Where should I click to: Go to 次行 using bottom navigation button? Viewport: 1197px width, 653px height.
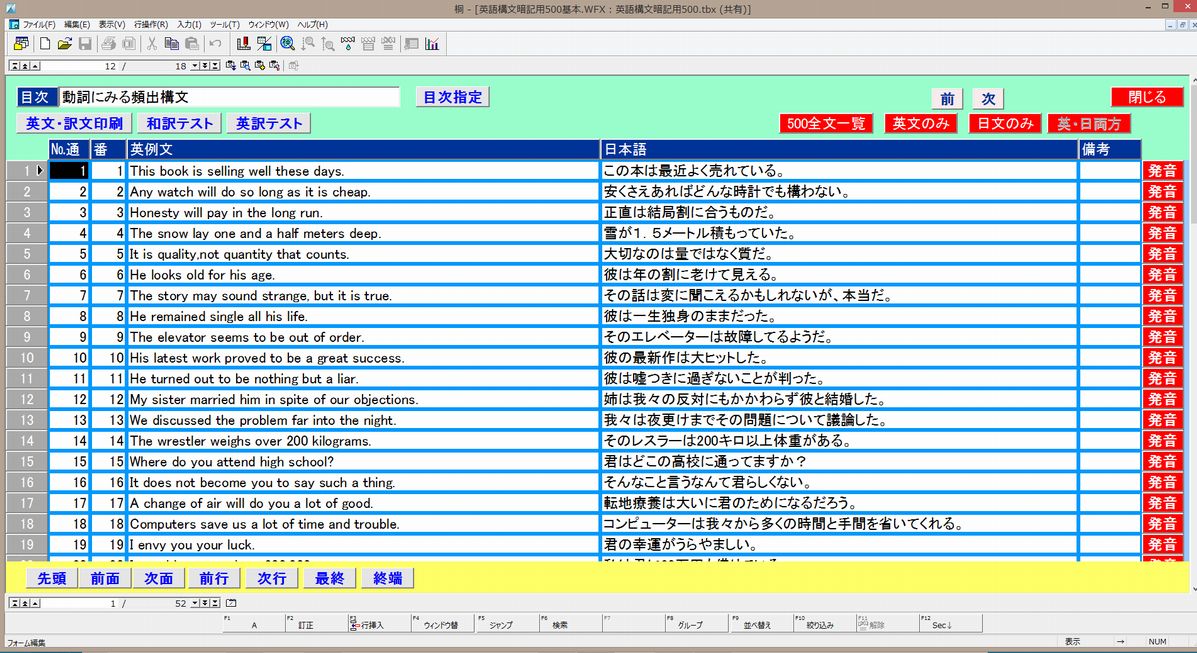tap(272, 578)
